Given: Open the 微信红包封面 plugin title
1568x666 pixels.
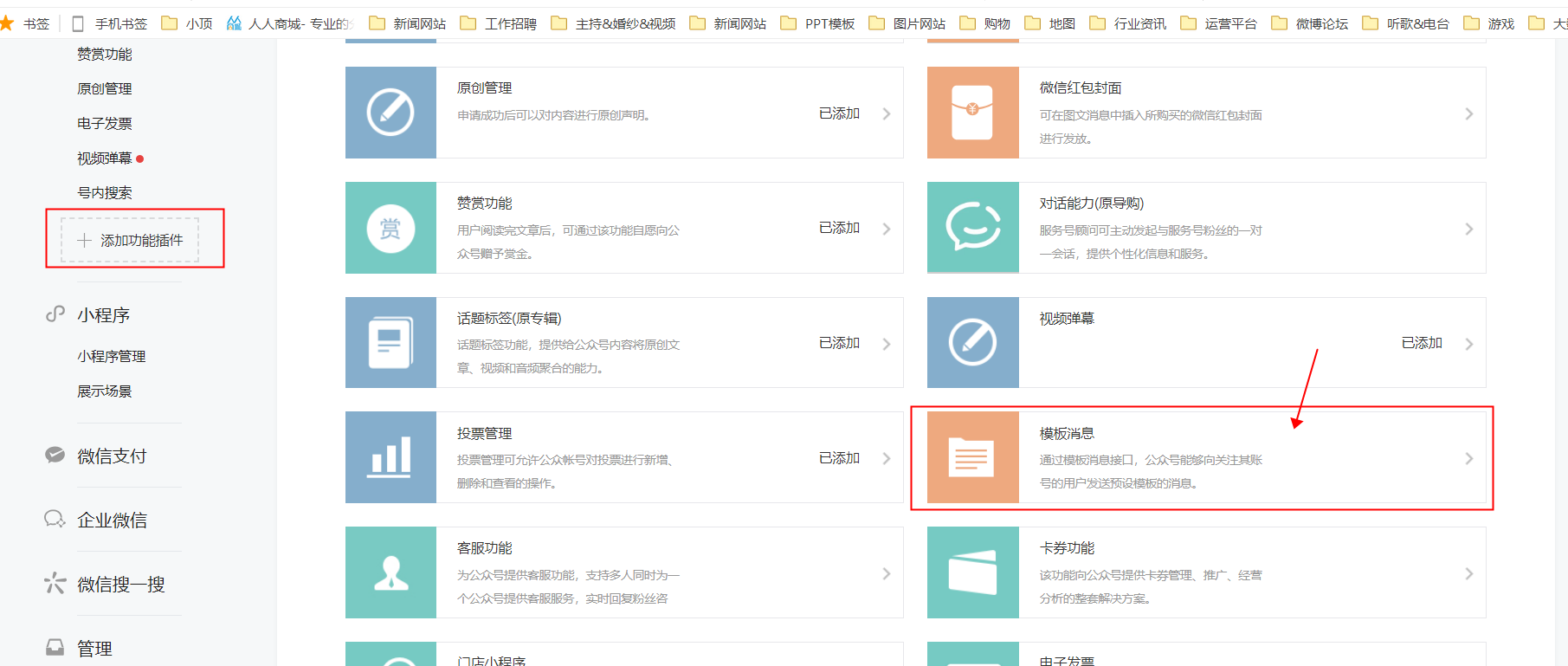Looking at the screenshot, I should point(1081,87).
